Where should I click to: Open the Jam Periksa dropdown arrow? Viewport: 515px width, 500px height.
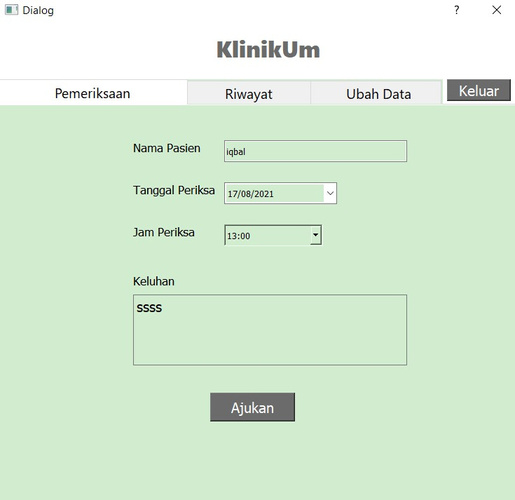point(315,235)
